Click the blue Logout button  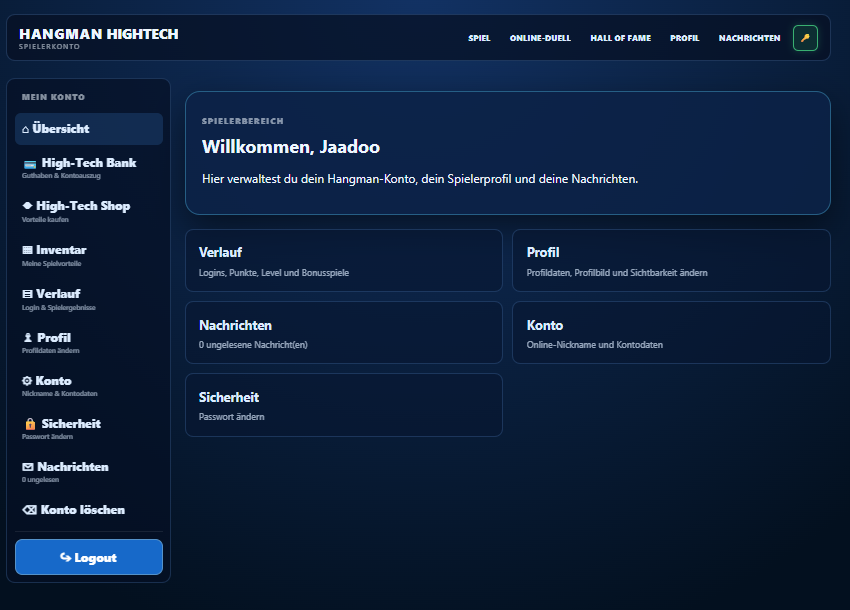(89, 557)
